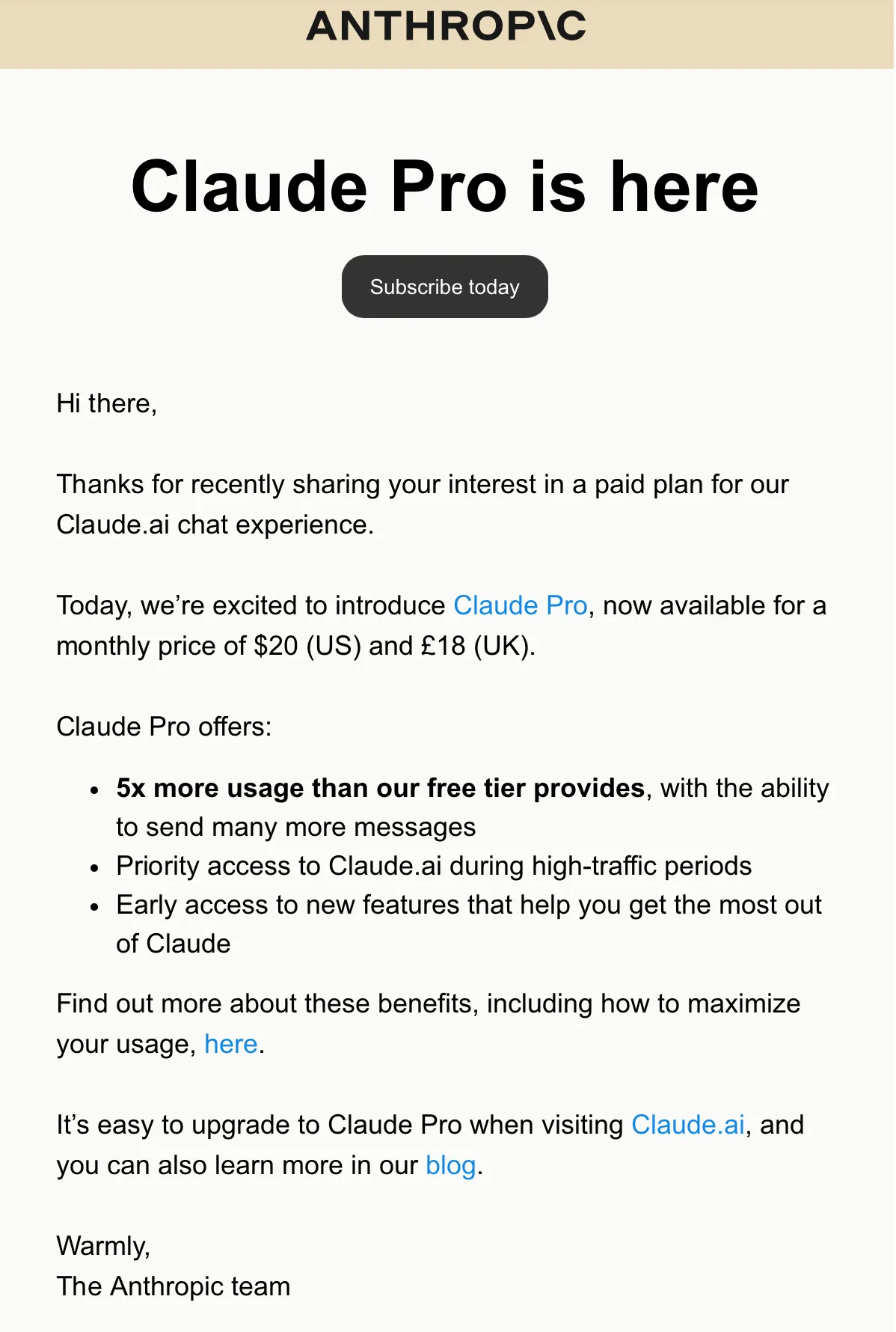Visit the Claude.ai link
Viewport: 896px width, 1332px height.
pyautogui.click(x=687, y=1125)
